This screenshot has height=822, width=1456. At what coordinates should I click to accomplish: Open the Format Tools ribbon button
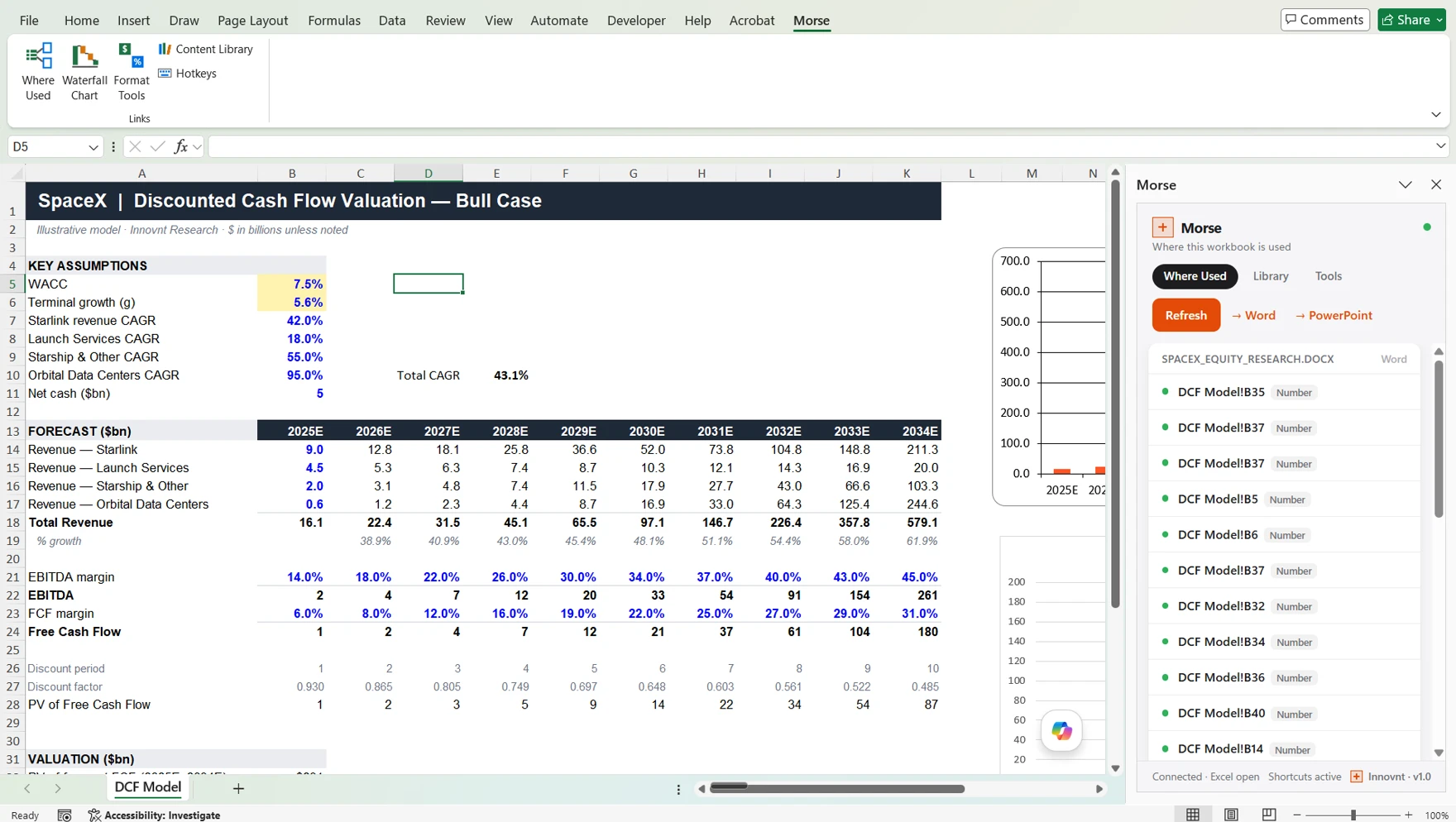[x=132, y=72]
